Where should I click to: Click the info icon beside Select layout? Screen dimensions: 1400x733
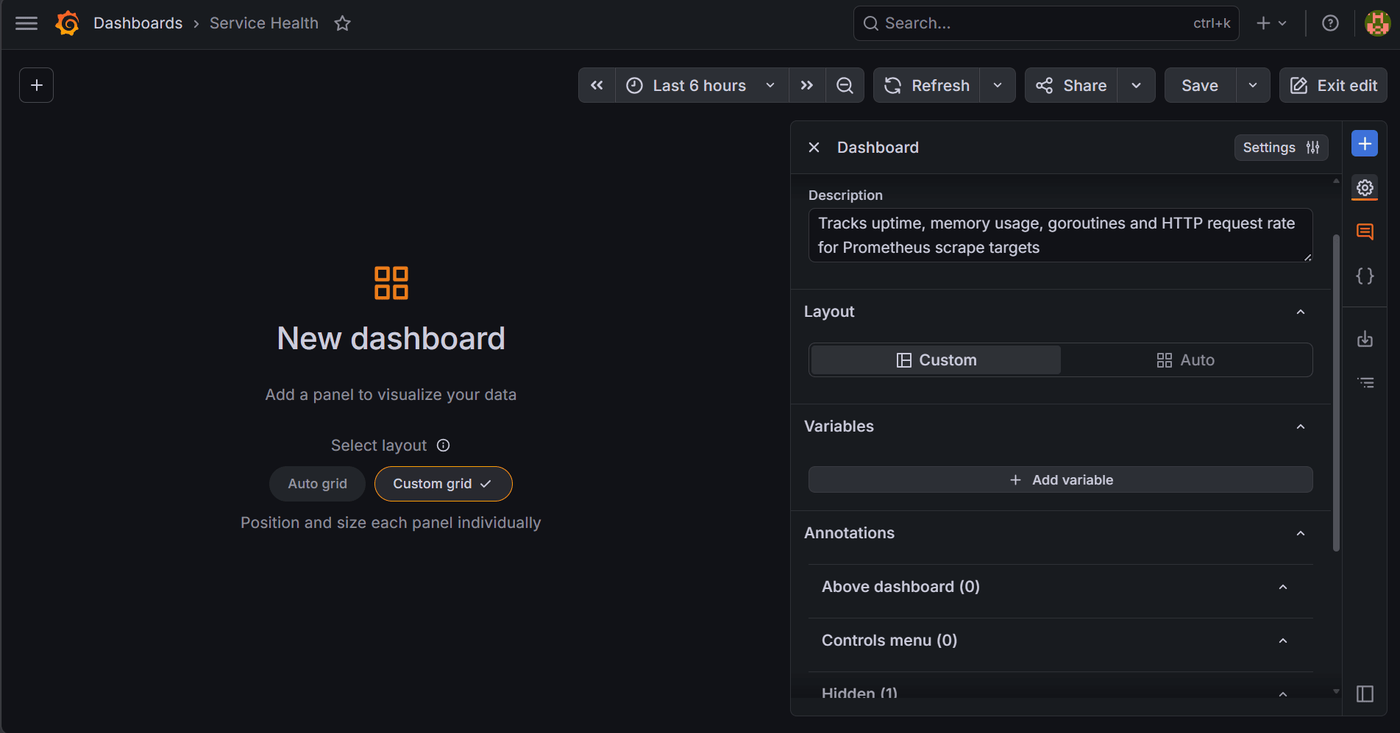[443, 446]
